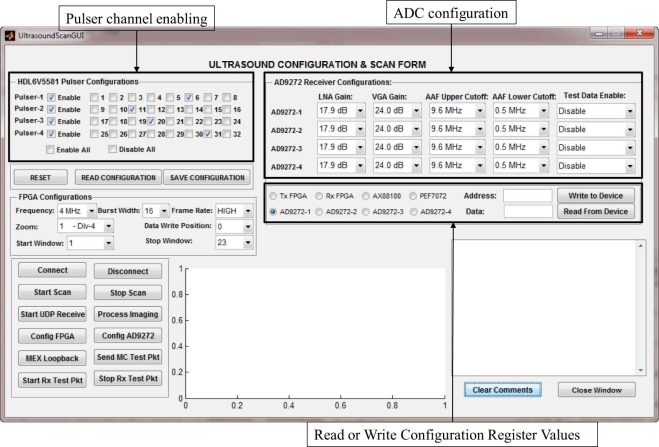659x447 pixels.
Task: Click the Close Window button
Action: tap(596, 390)
